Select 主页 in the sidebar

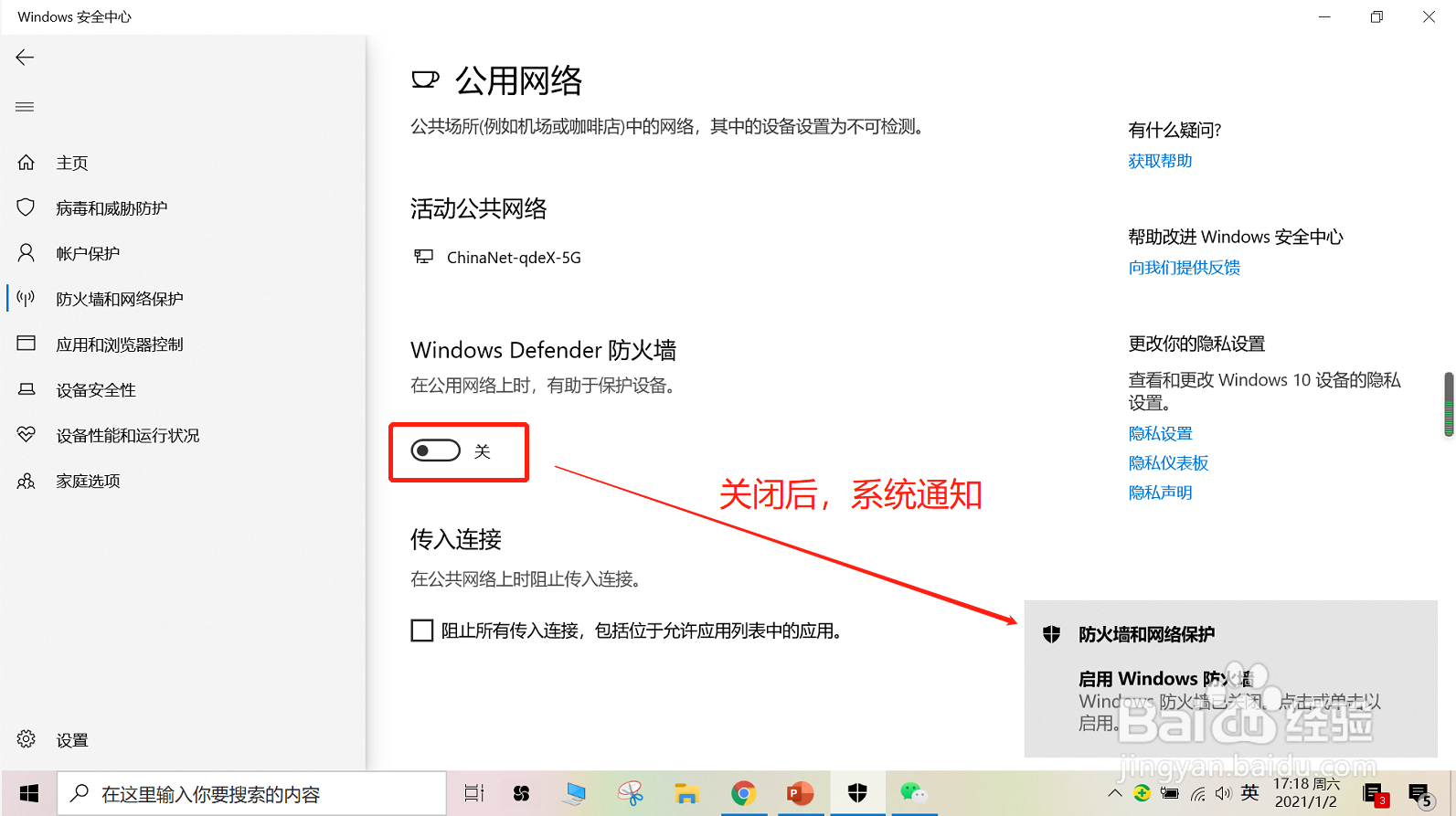(72, 163)
